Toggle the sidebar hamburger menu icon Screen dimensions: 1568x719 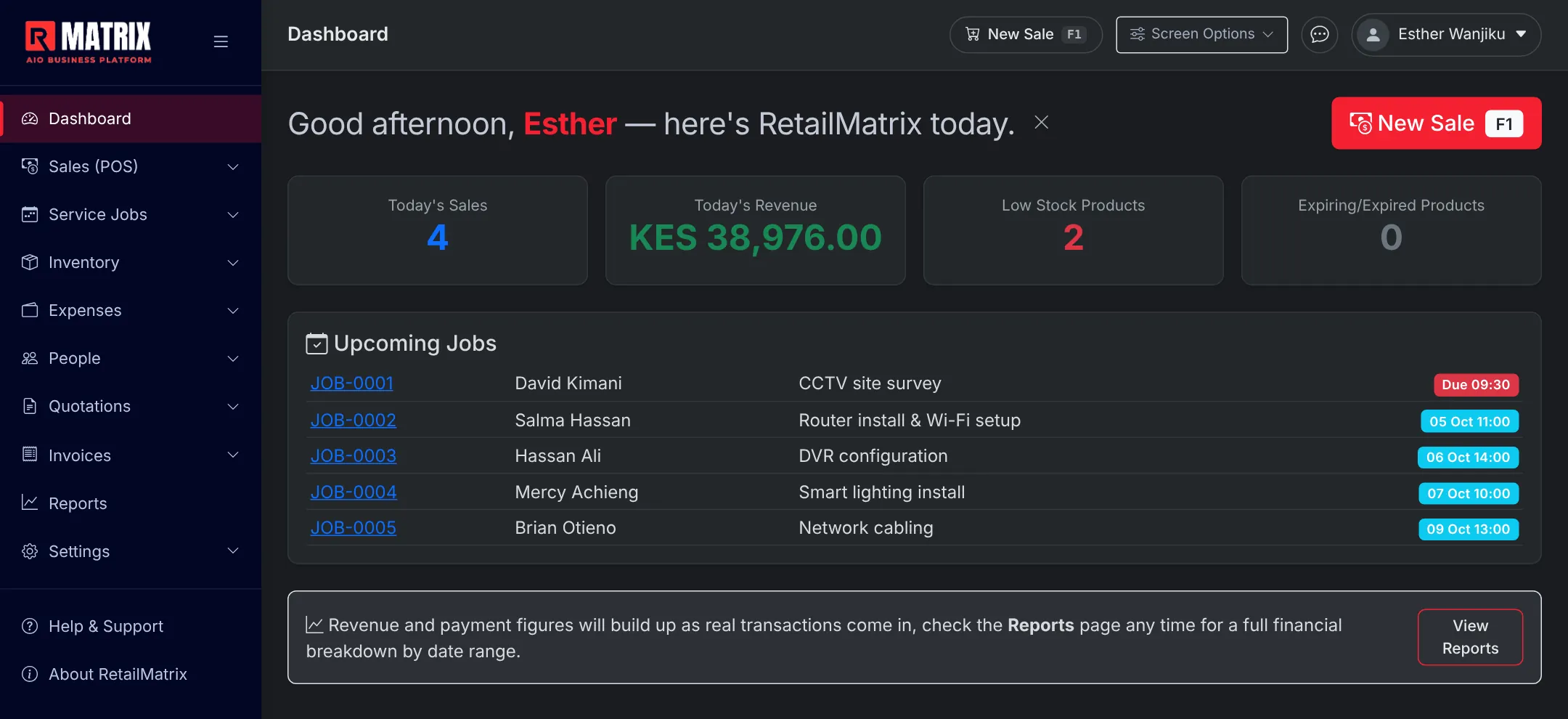(x=221, y=41)
